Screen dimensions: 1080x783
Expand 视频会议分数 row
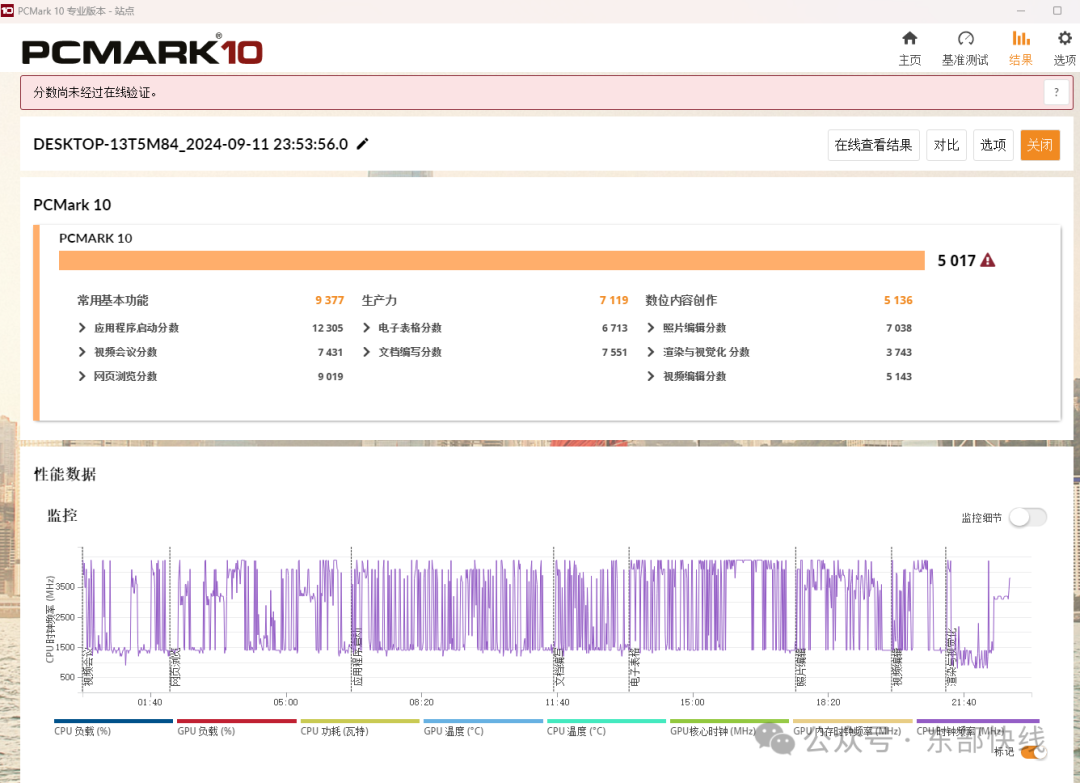click(x=82, y=352)
